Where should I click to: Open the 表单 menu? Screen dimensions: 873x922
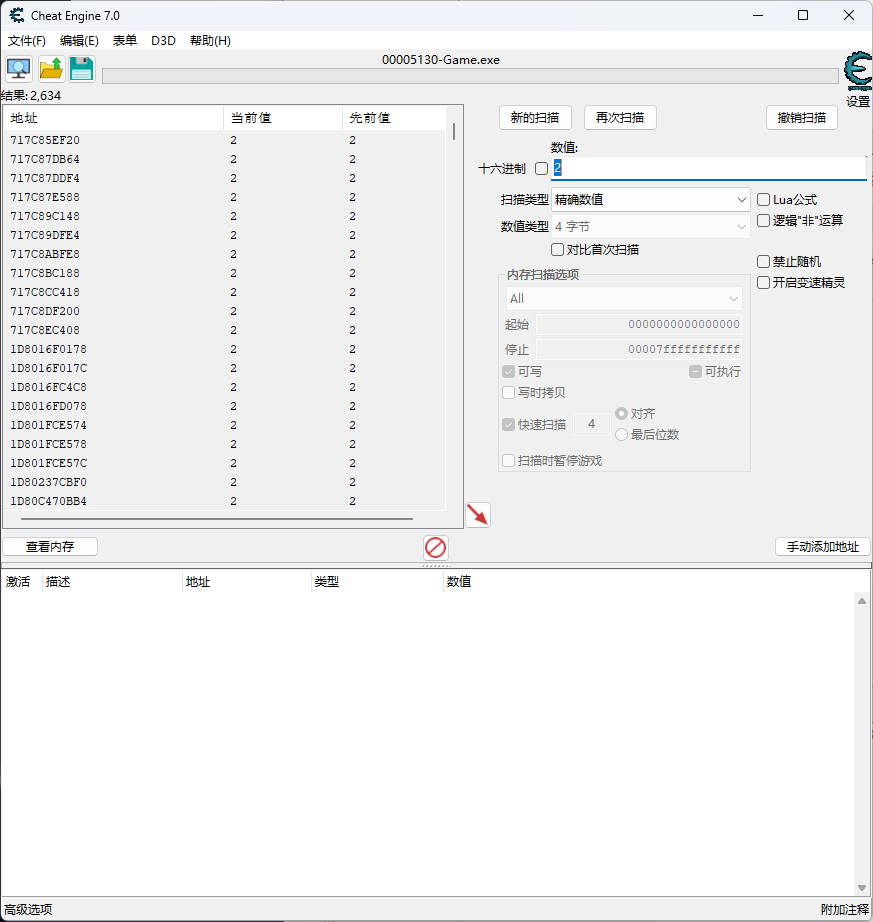click(x=125, y=41)
